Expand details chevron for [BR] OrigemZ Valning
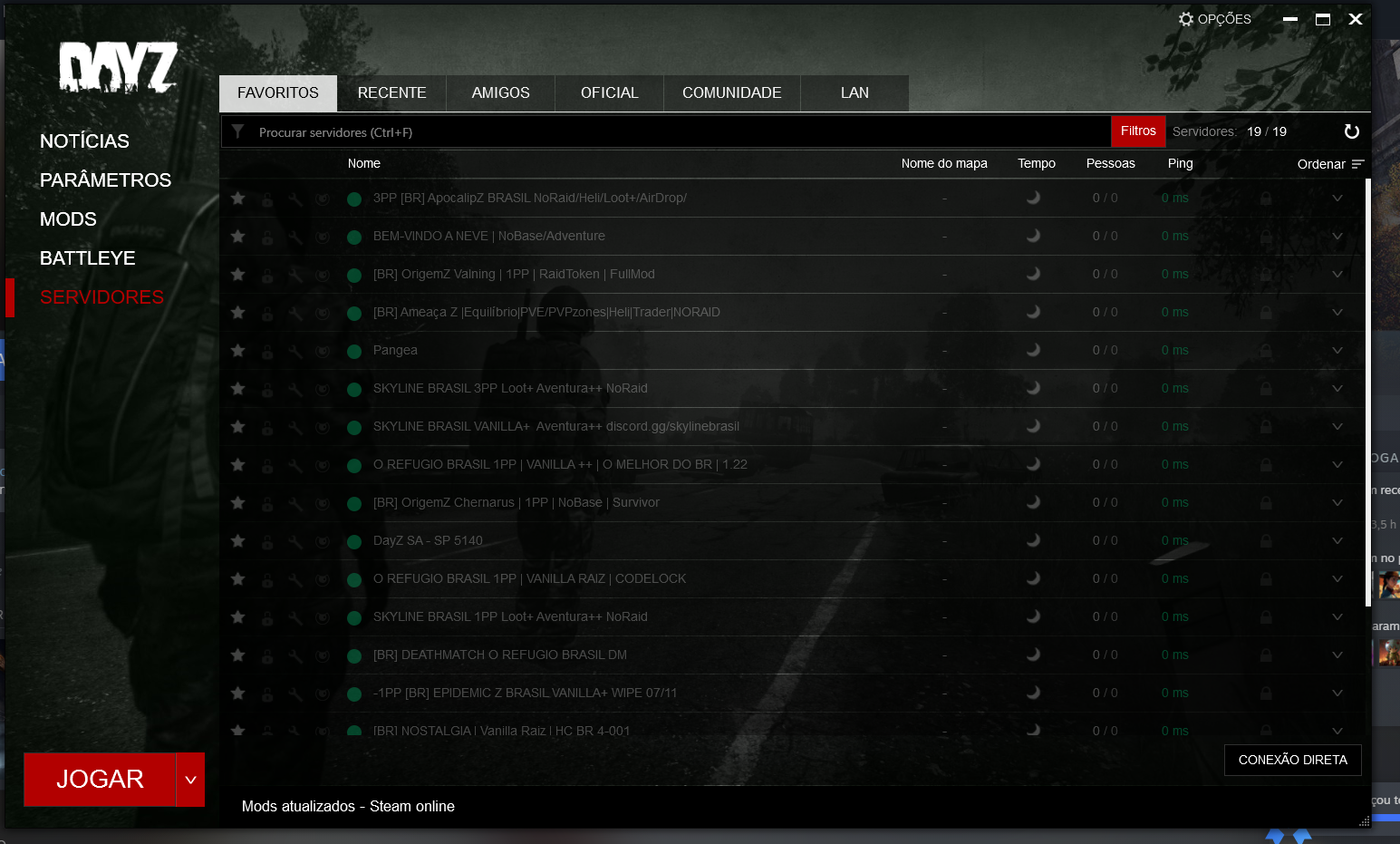Viewport: 1400px width, 844px height. click(x=1337, y=274)
